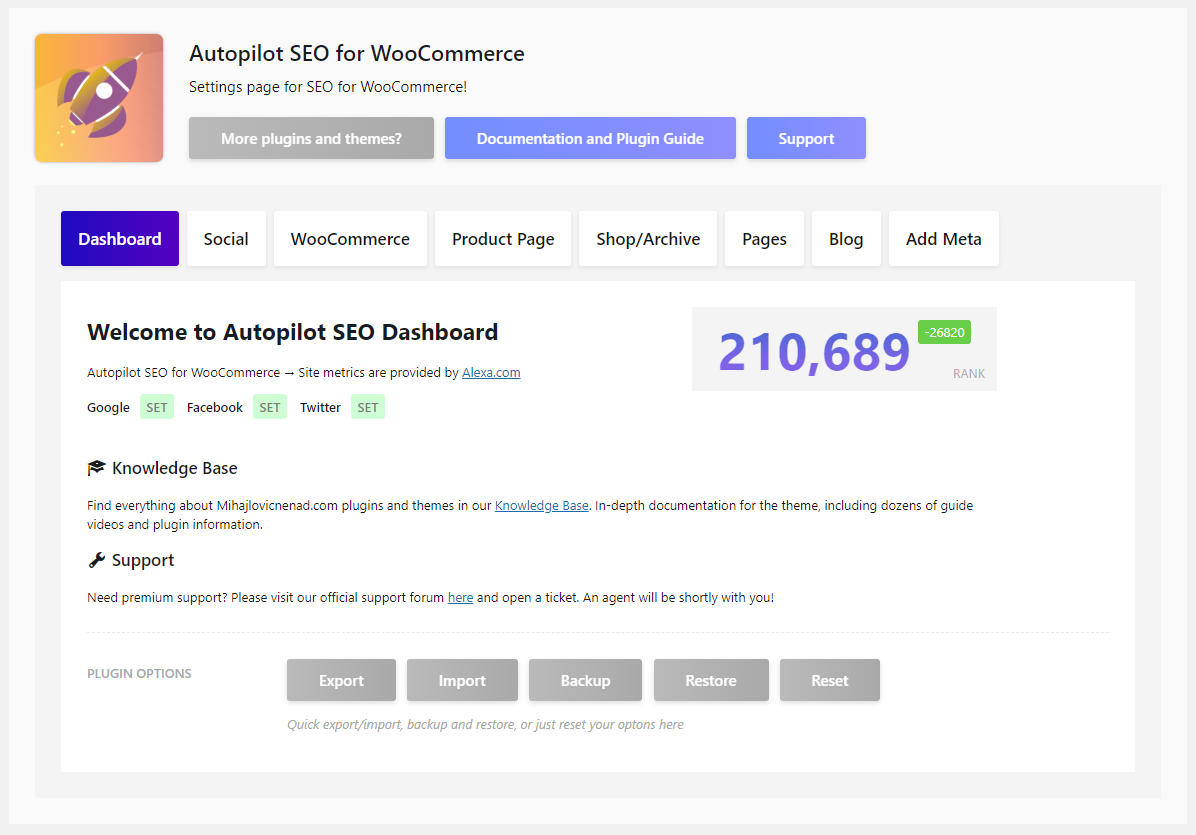Switch to the Blog tab

pyautogui.click(x=846, y=238)
